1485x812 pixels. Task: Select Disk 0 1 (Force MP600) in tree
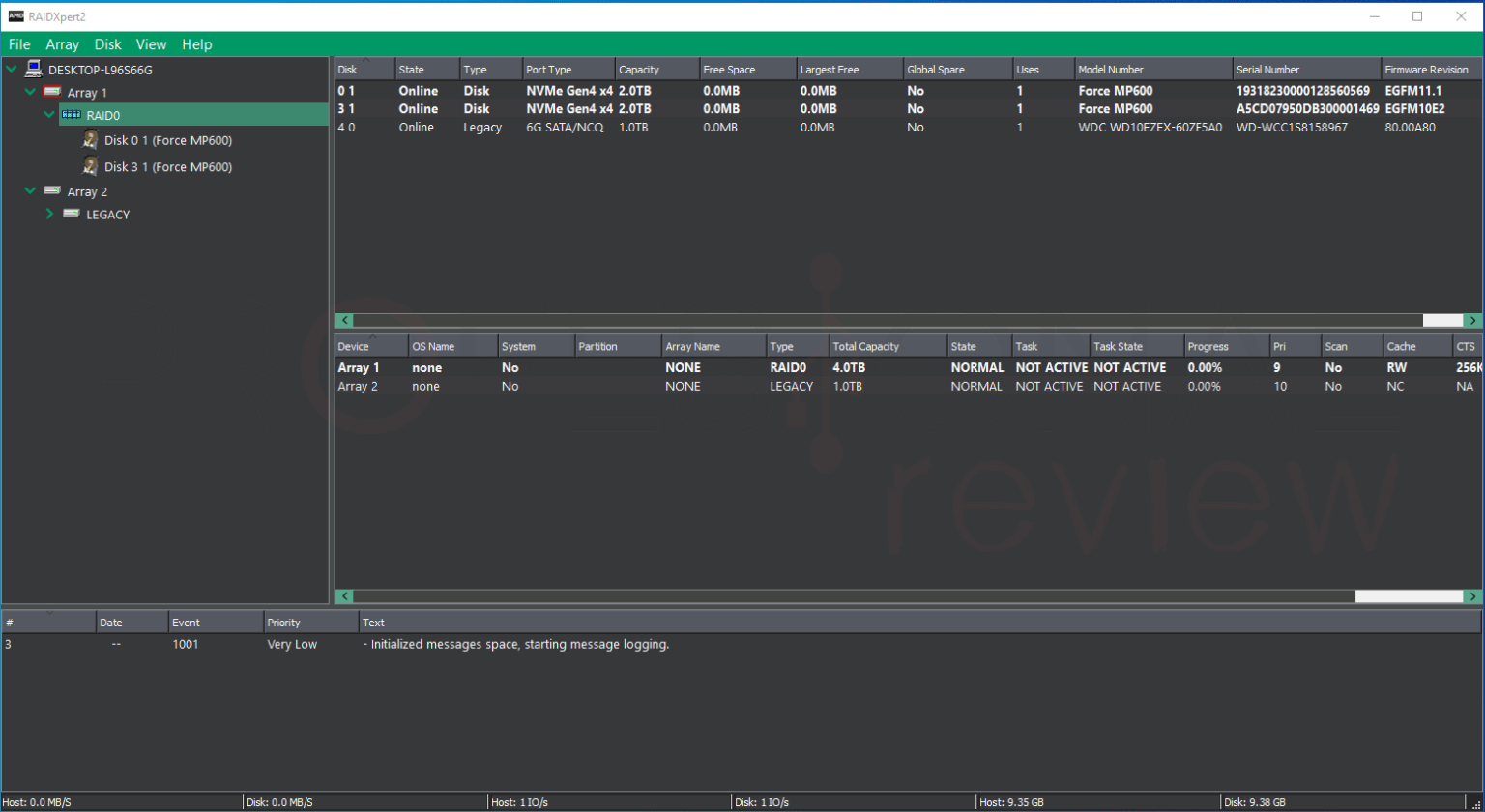point(167,140)
